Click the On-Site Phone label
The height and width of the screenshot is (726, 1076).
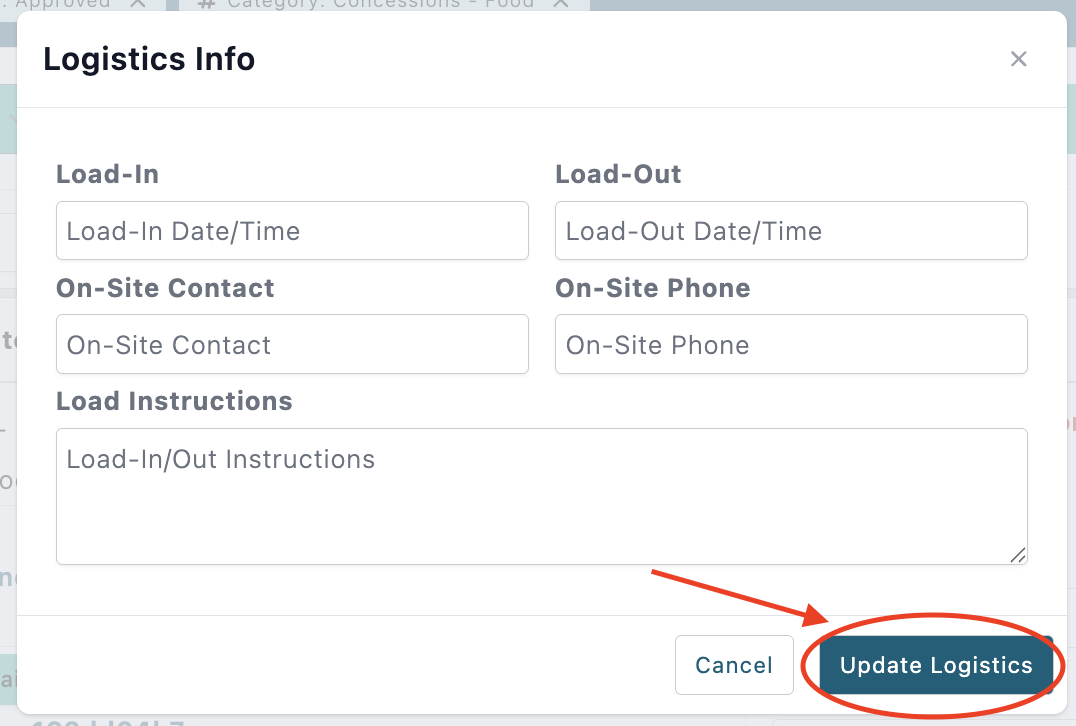tap(653, 288)
